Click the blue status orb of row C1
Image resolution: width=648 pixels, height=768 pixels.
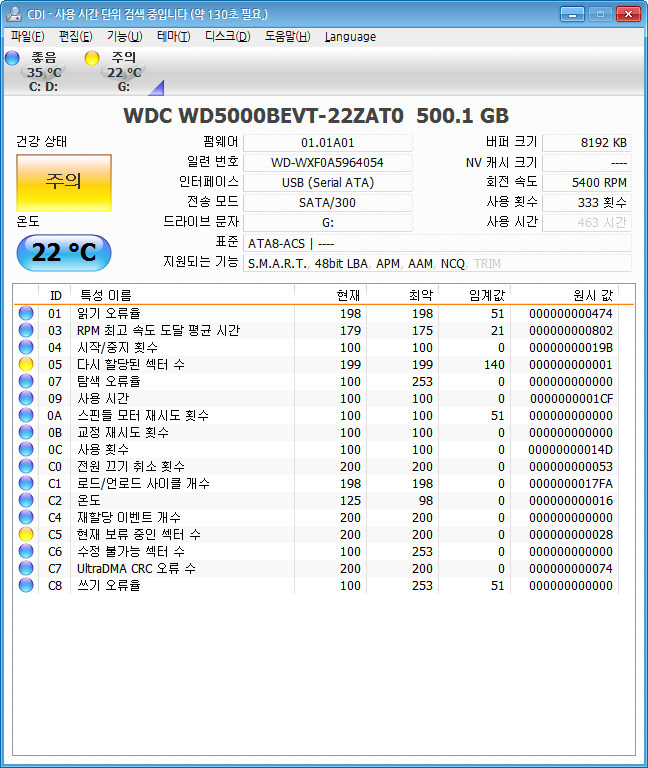pos(26,483)
